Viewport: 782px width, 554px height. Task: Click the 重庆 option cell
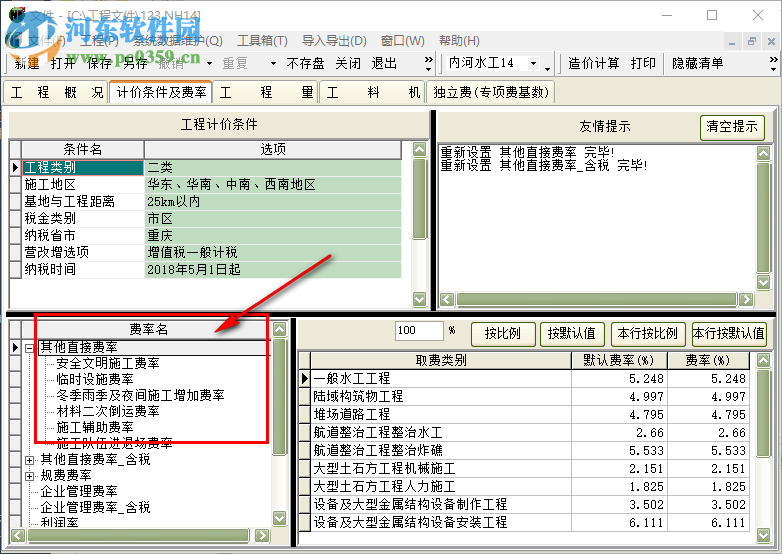(x=273, y=235)
